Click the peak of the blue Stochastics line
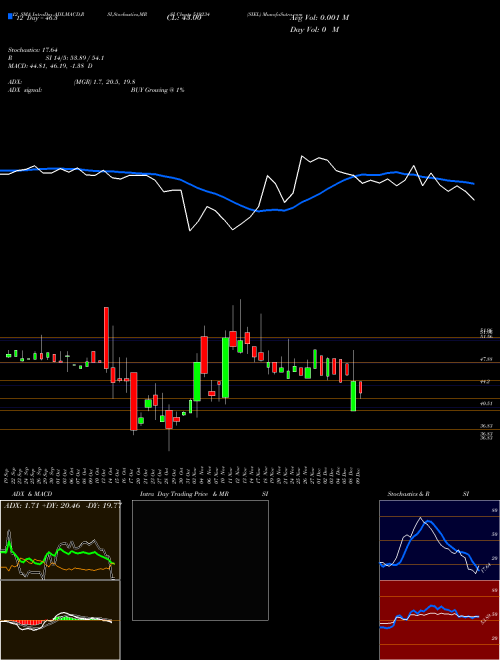Image resolution: width=500 pixels, height=660 pixels. point(428,522)
